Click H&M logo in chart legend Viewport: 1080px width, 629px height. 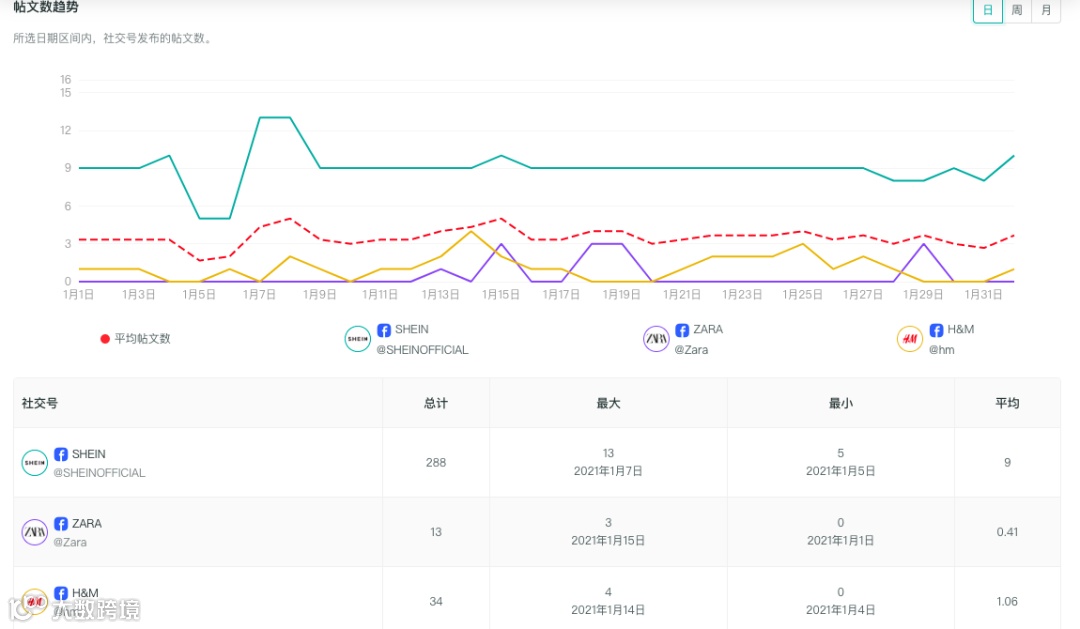coord(910,339)
